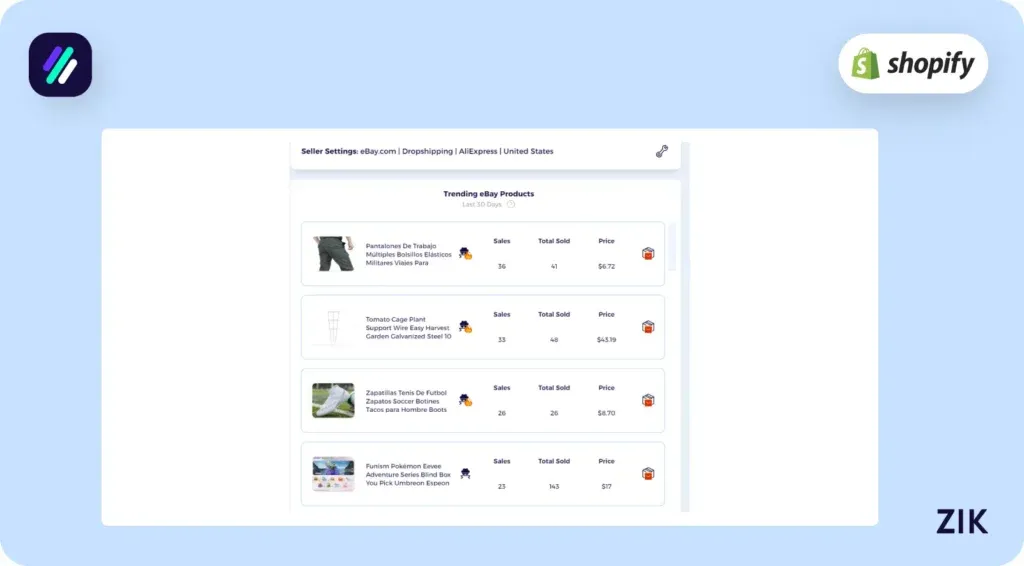Click the Shopify logo badge
Screen dimensions: 1024x566
913,63
